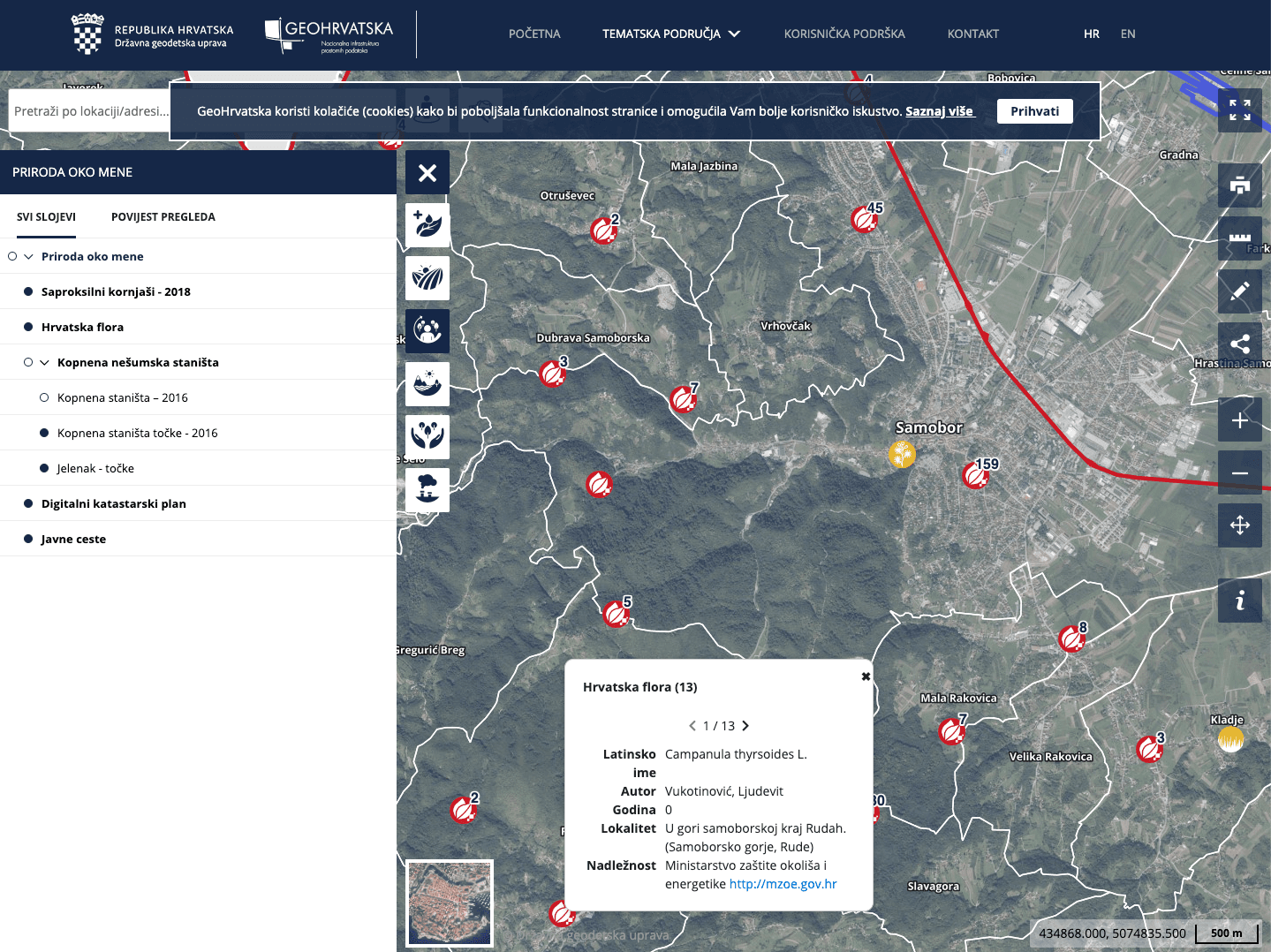Toggle Jelenak - točke layer
Viewport: 1271px width, 952px height.
pyautogui.click(x=44, y=468)
